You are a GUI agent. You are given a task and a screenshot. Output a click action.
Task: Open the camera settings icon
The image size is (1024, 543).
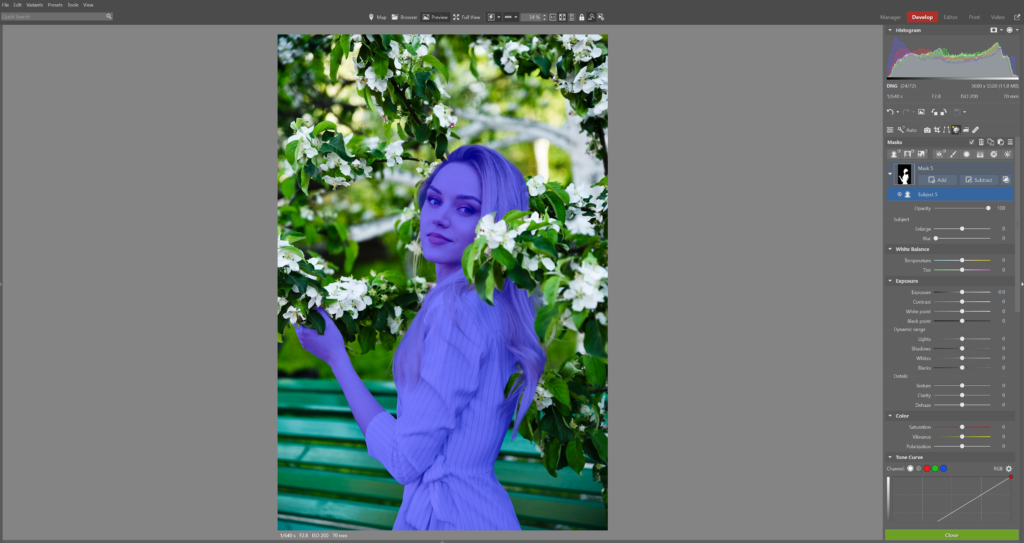[927, 130]
